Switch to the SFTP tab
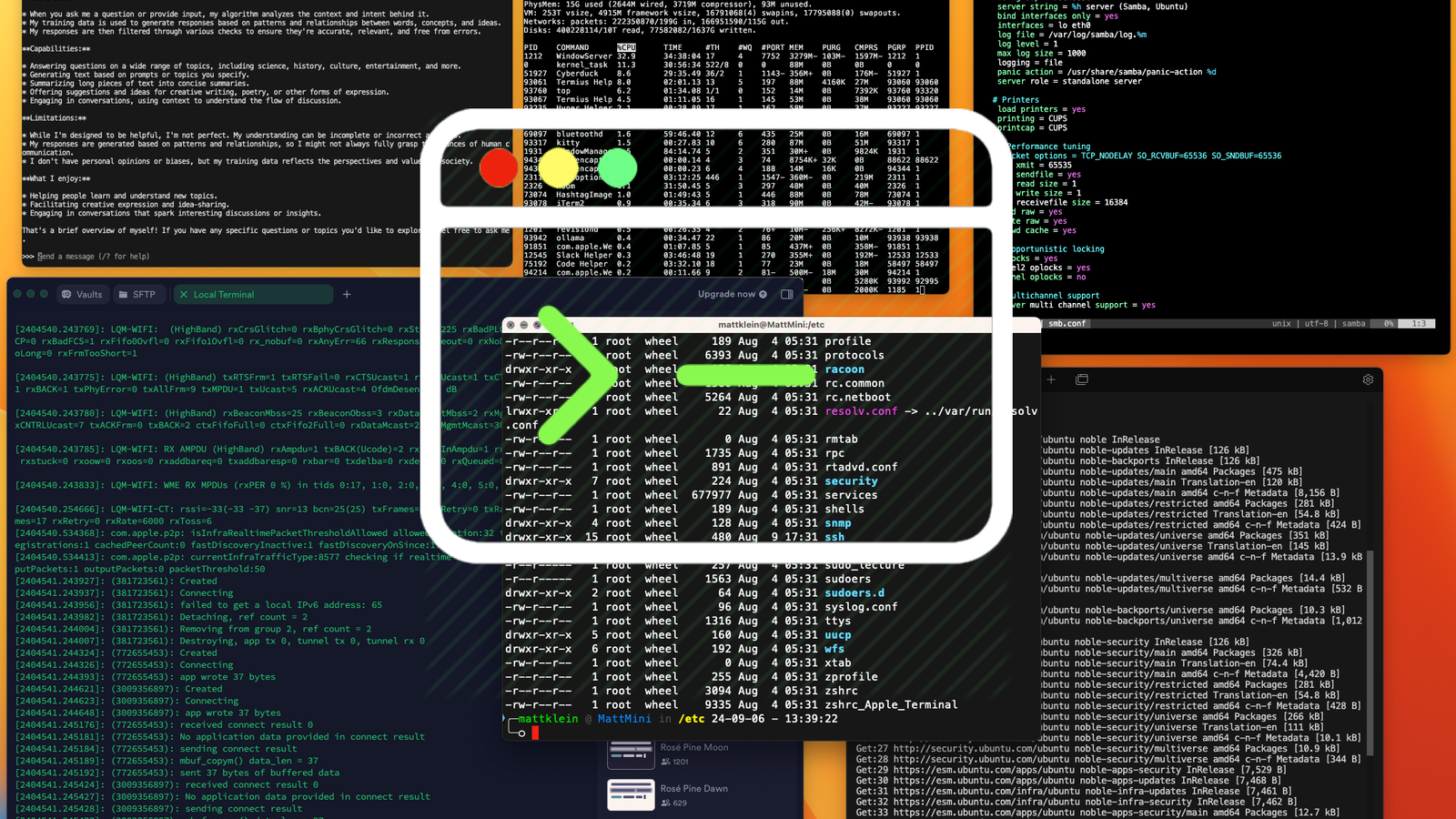This screenshot has width=1456, height=819. pos(137,295)
